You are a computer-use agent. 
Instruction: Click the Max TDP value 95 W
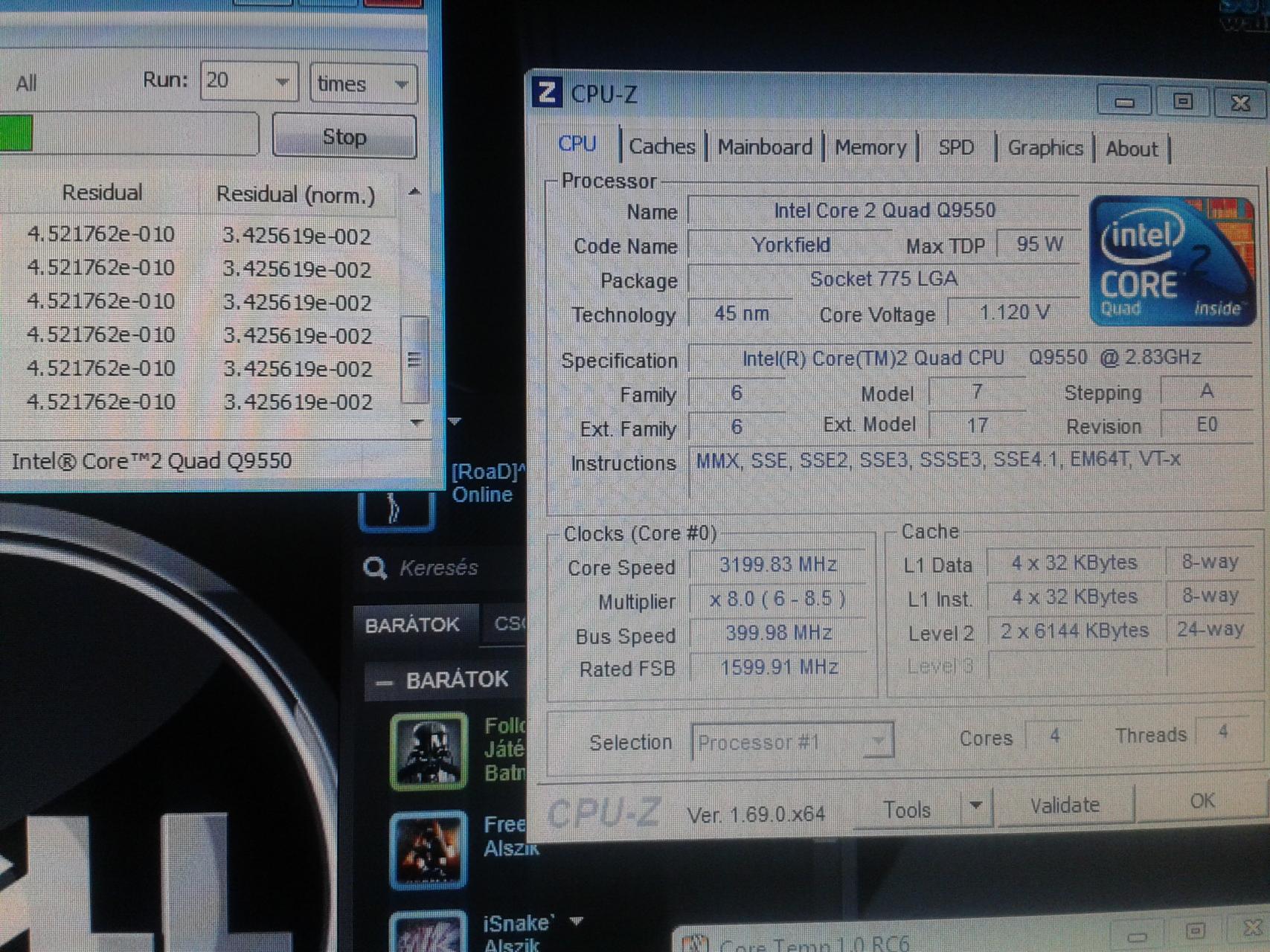(x=1039, y=244)
